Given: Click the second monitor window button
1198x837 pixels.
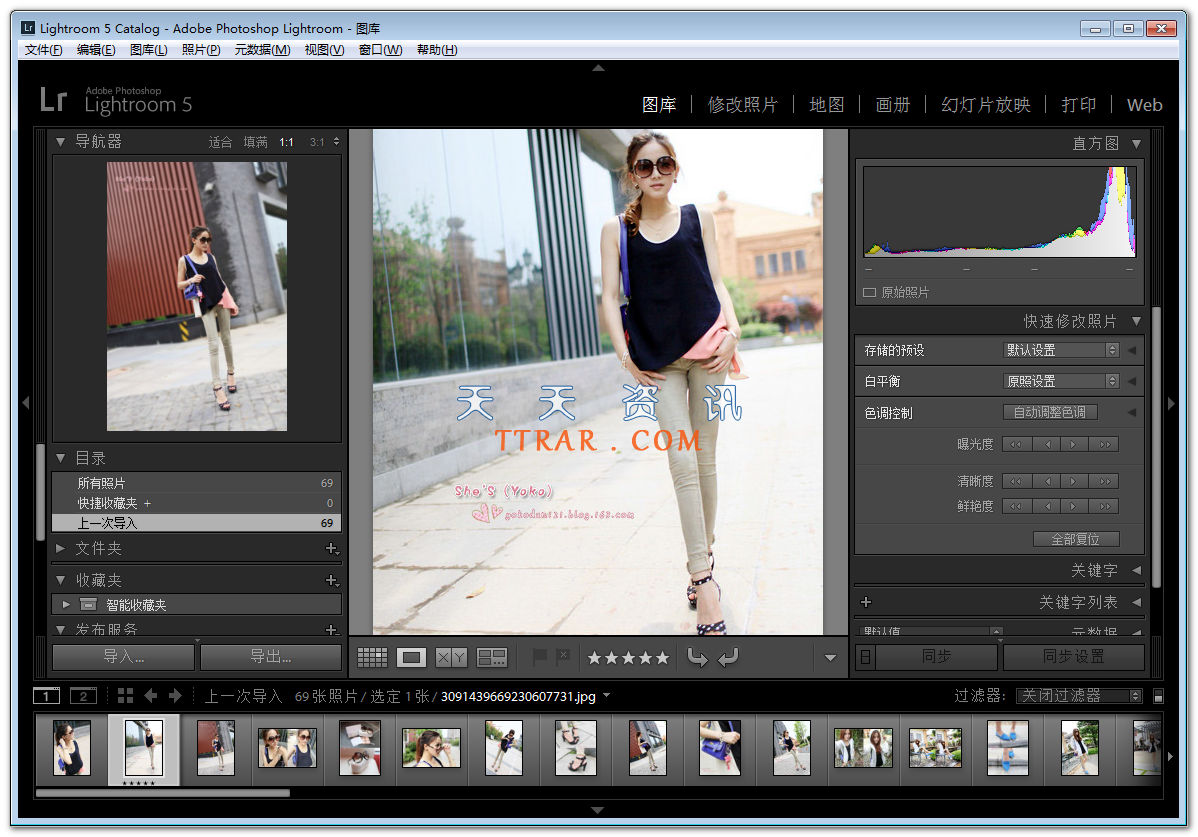Looking at the screenshot, I should pos(82,696).
